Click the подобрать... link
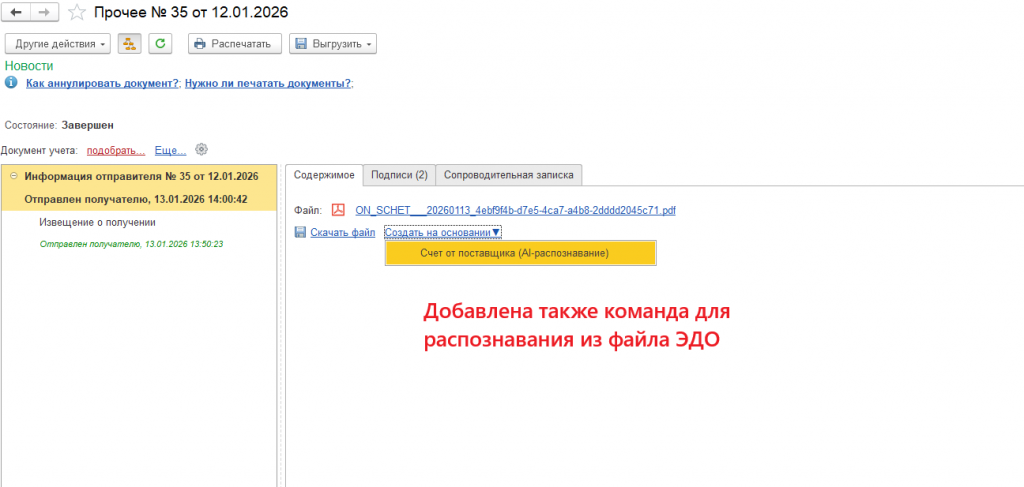The width and height of the screenshot is (1024, 487). [116, 151]
